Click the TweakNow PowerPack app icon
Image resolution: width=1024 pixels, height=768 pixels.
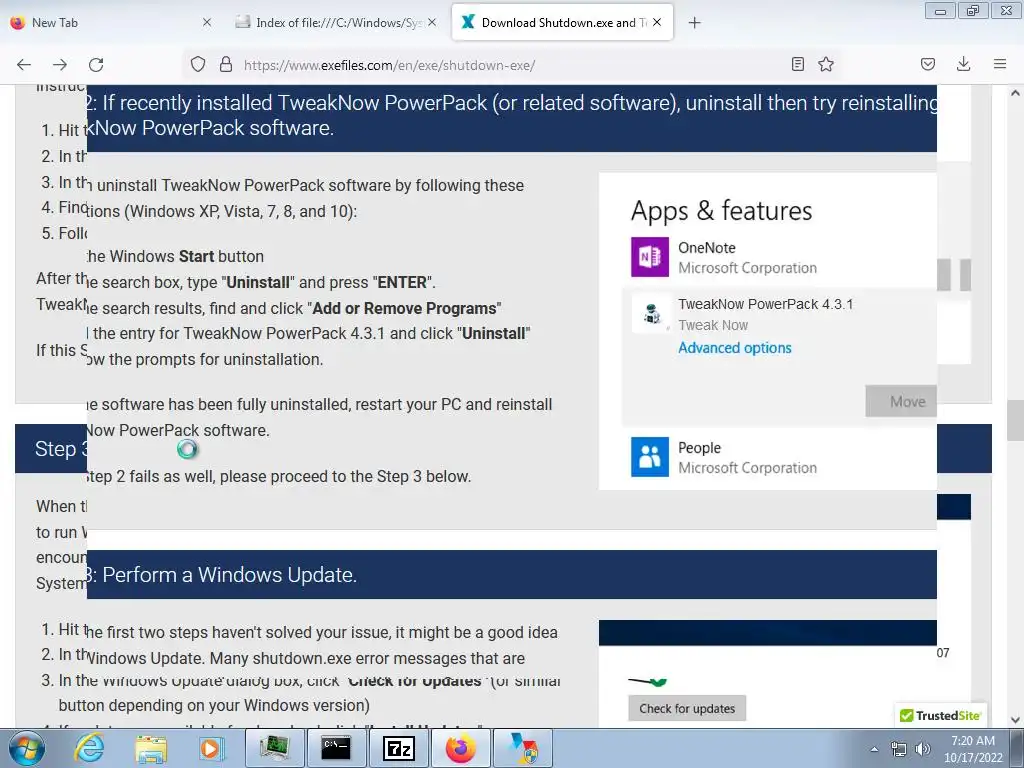(650, 314)
